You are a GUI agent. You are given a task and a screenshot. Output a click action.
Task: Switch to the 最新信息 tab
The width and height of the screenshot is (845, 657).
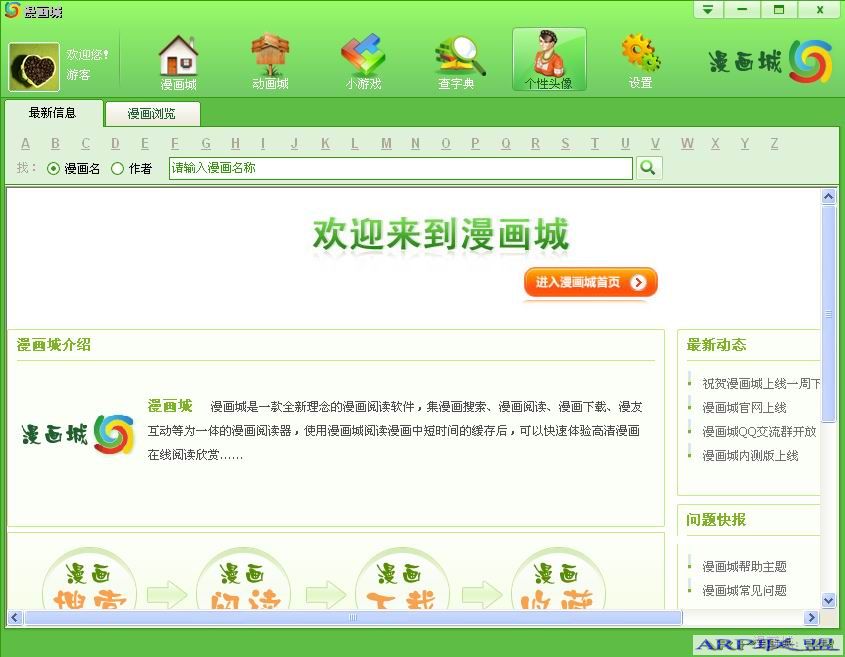point(52,113)
